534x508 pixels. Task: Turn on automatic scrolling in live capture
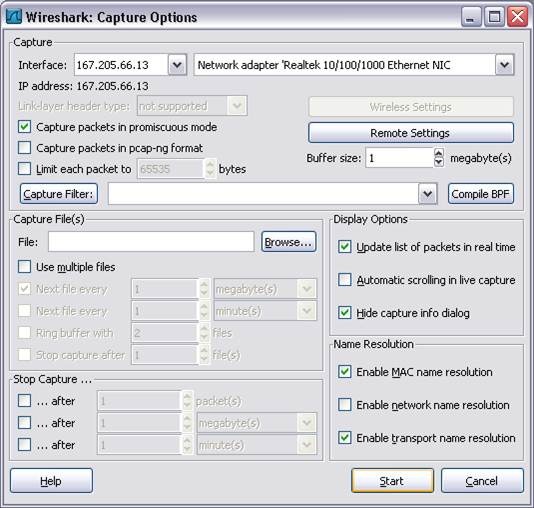tap(345, 280)
